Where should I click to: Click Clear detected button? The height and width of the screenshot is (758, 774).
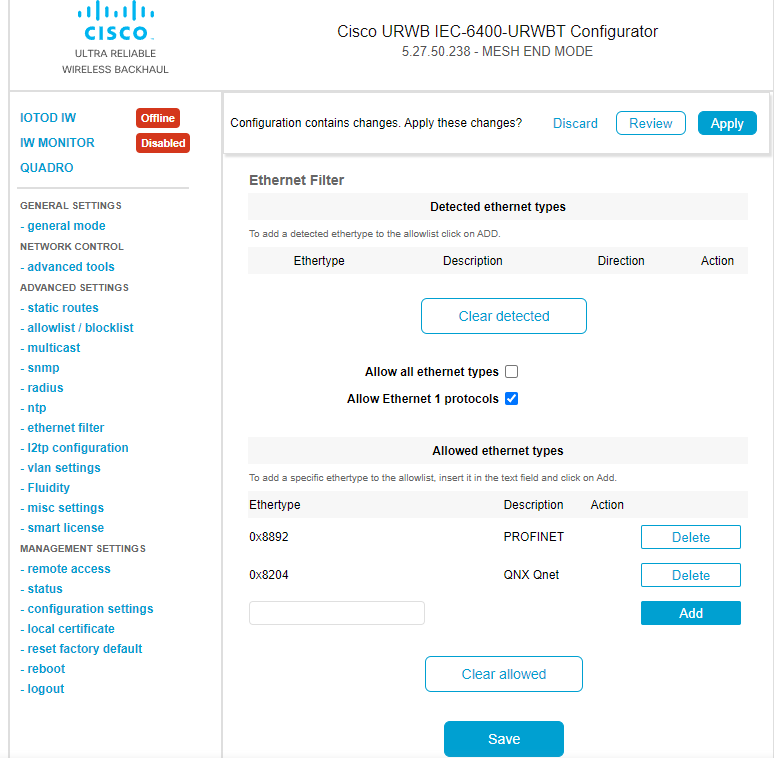pos(504,316)
